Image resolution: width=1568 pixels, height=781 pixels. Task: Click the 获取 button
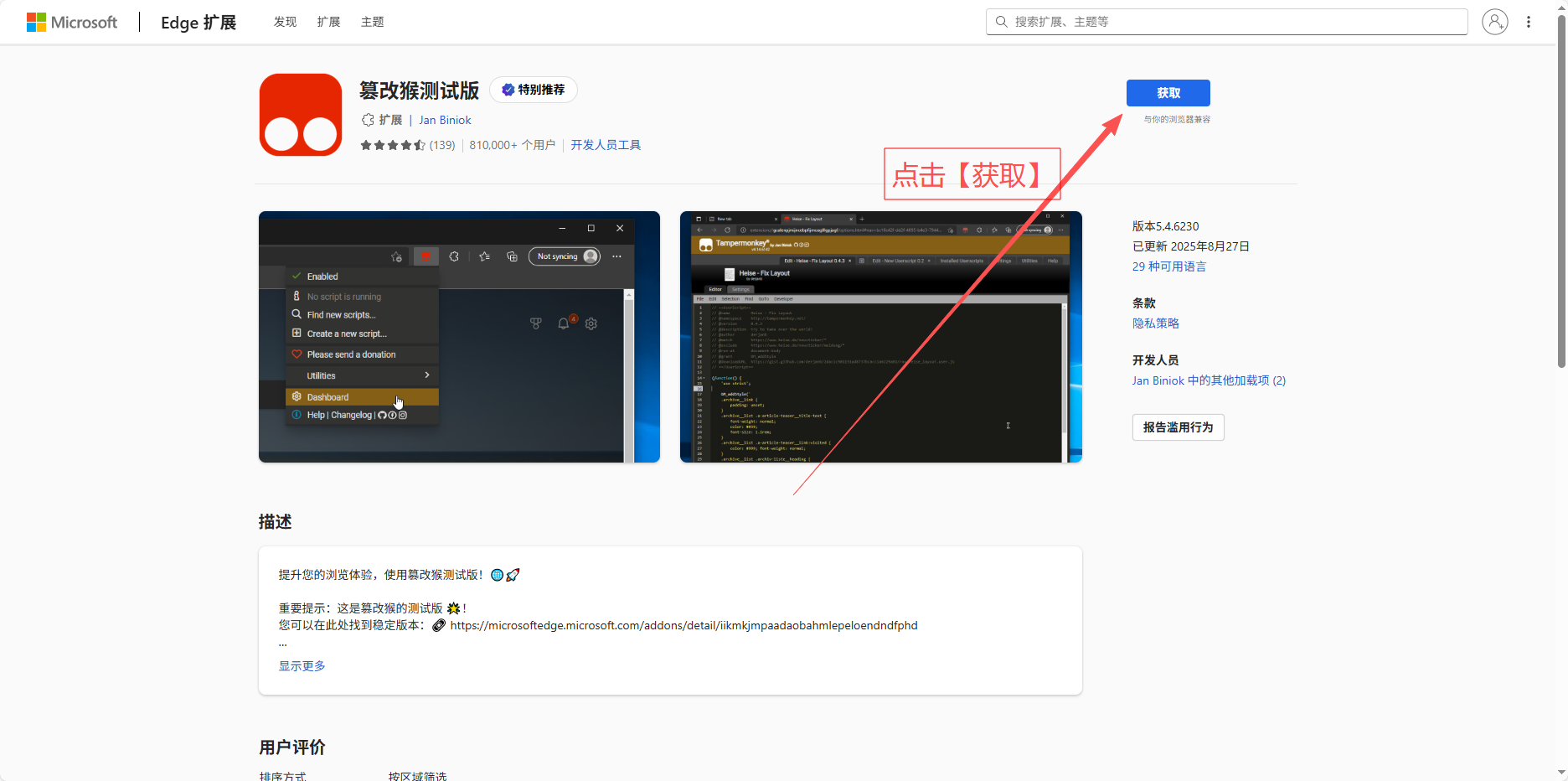[1168, 93]
